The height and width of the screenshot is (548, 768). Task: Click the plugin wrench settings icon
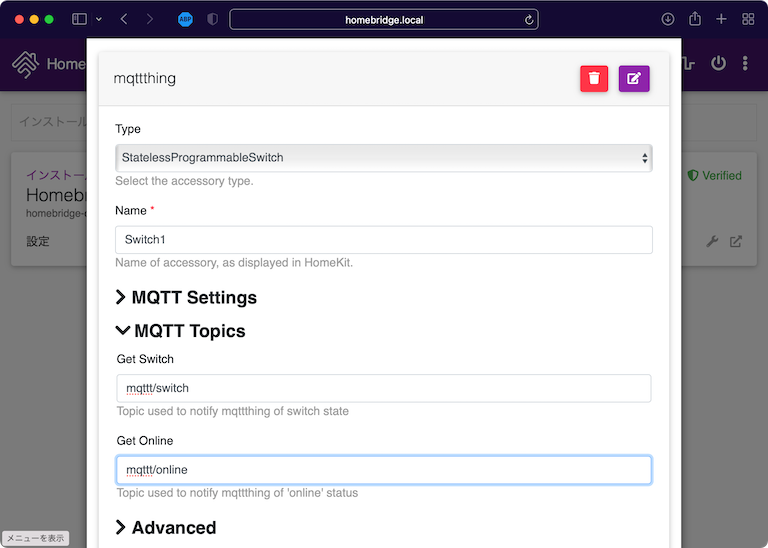pyautogui.click(x=713, y=241)
